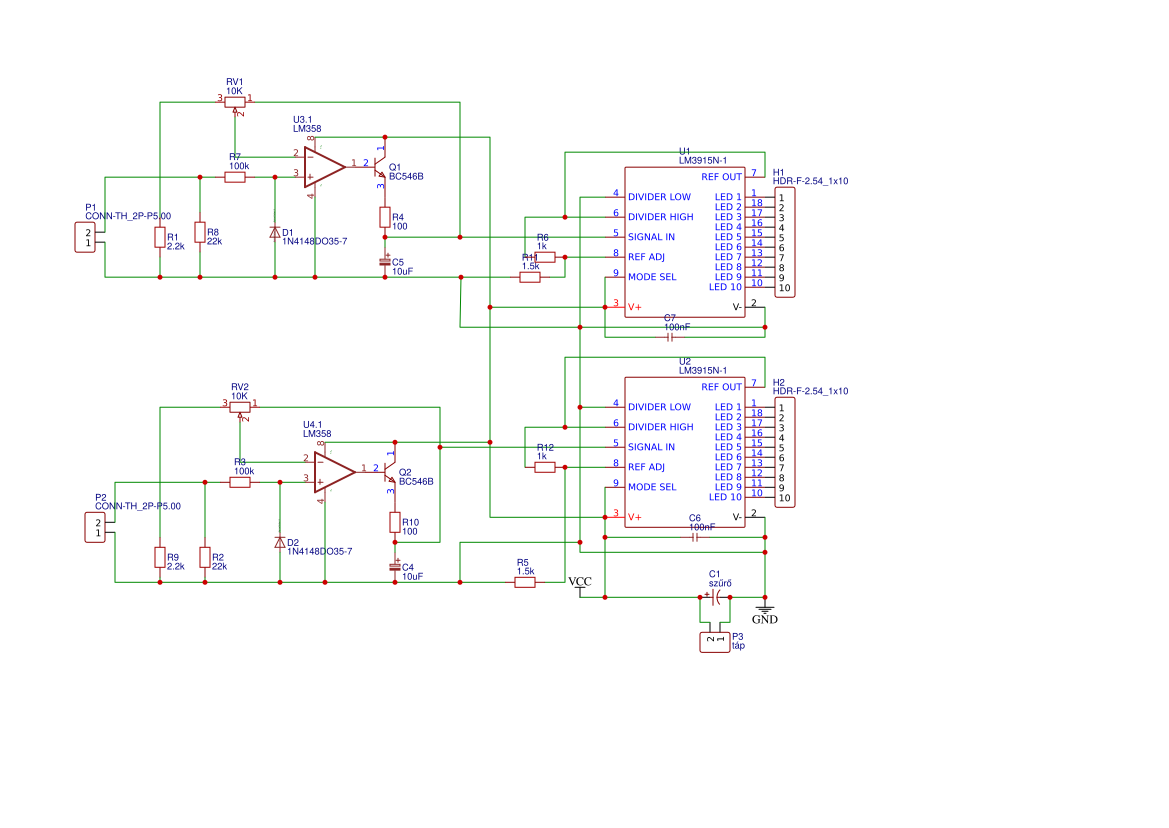Click the P2 two-pin connector

pos(95,528)
